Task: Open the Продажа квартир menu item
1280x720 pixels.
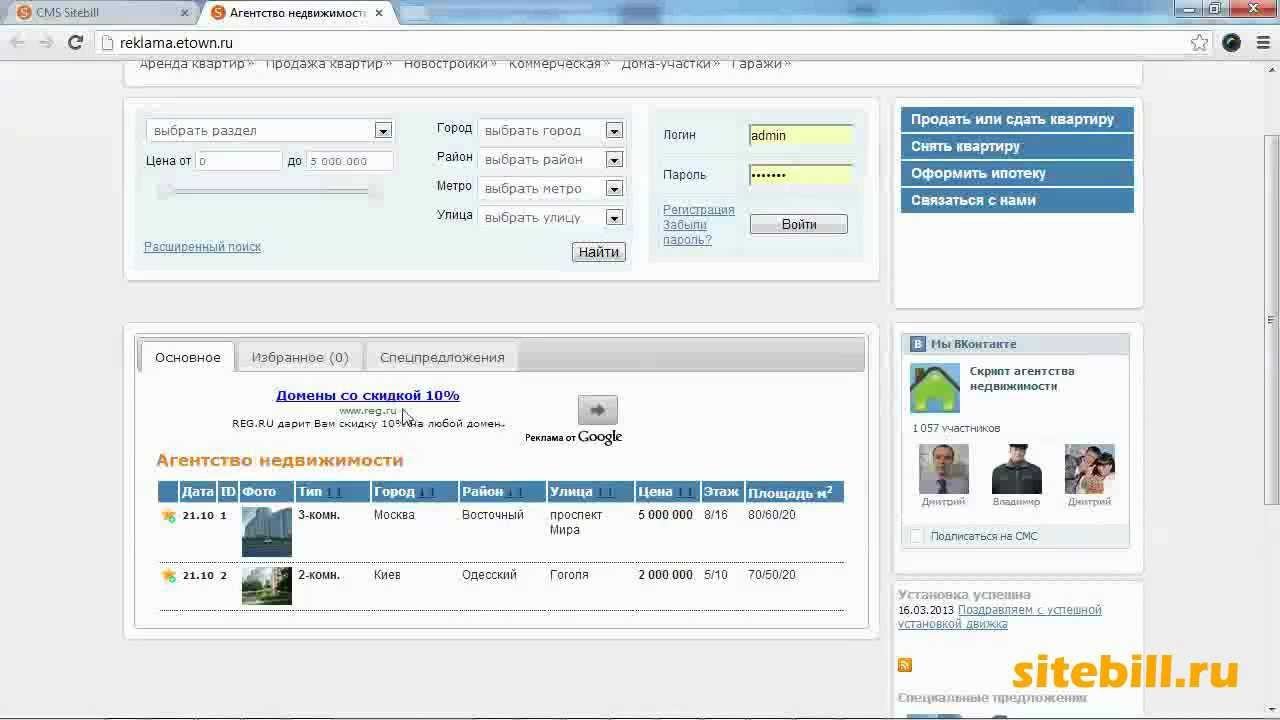Action: [x=324, y=63]
